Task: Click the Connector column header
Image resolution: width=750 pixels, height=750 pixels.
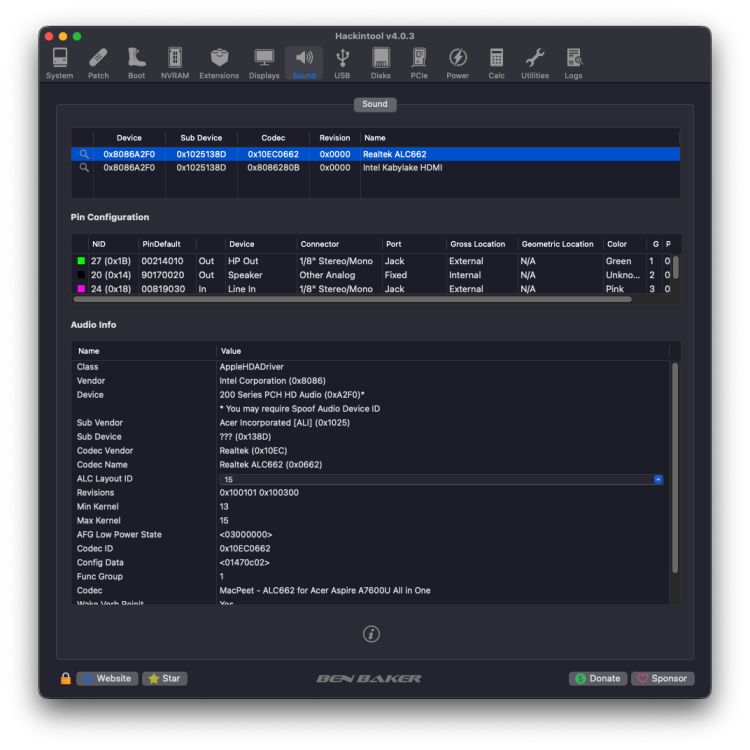Action: point(320,244)
